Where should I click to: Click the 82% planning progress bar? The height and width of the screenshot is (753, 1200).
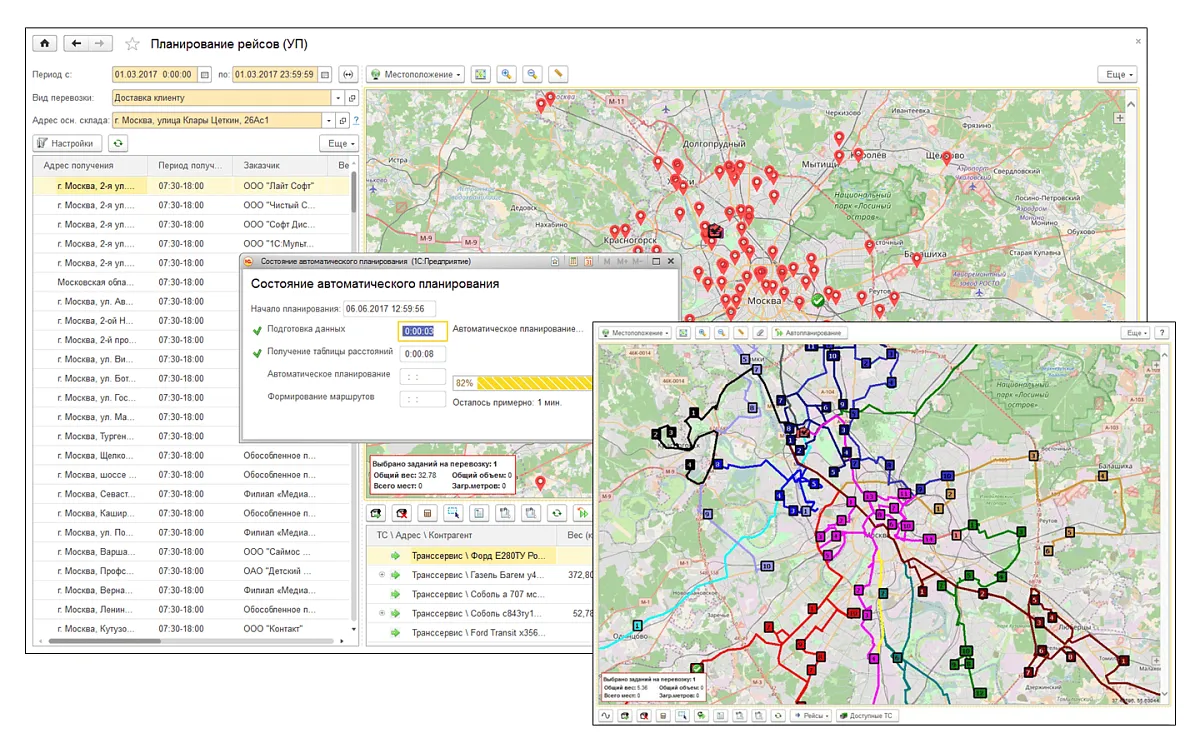(522, 383)
